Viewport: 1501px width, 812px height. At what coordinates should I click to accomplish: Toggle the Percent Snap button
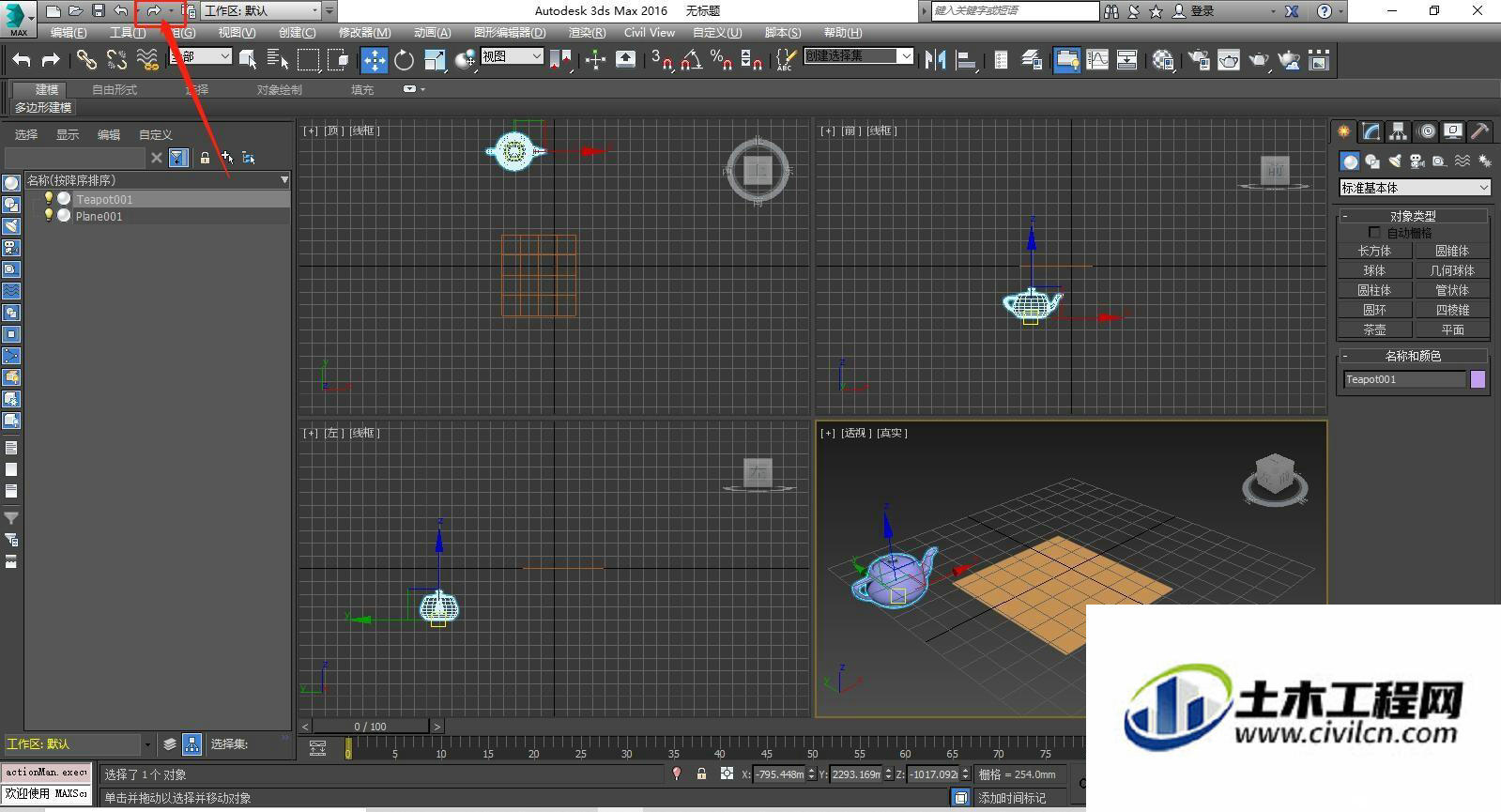721,60
